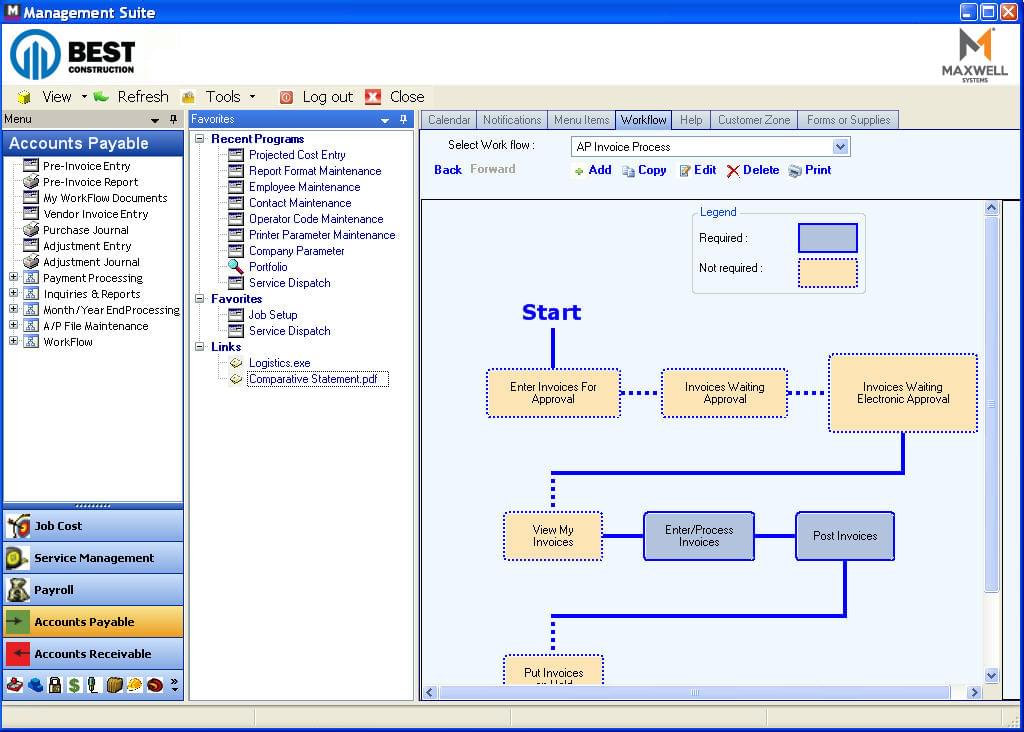The height and width of the screenshot is (732, 1024).
Task: Switch to the Customer Zone tab
Action: pyautogui.click(x=754, y=120)
